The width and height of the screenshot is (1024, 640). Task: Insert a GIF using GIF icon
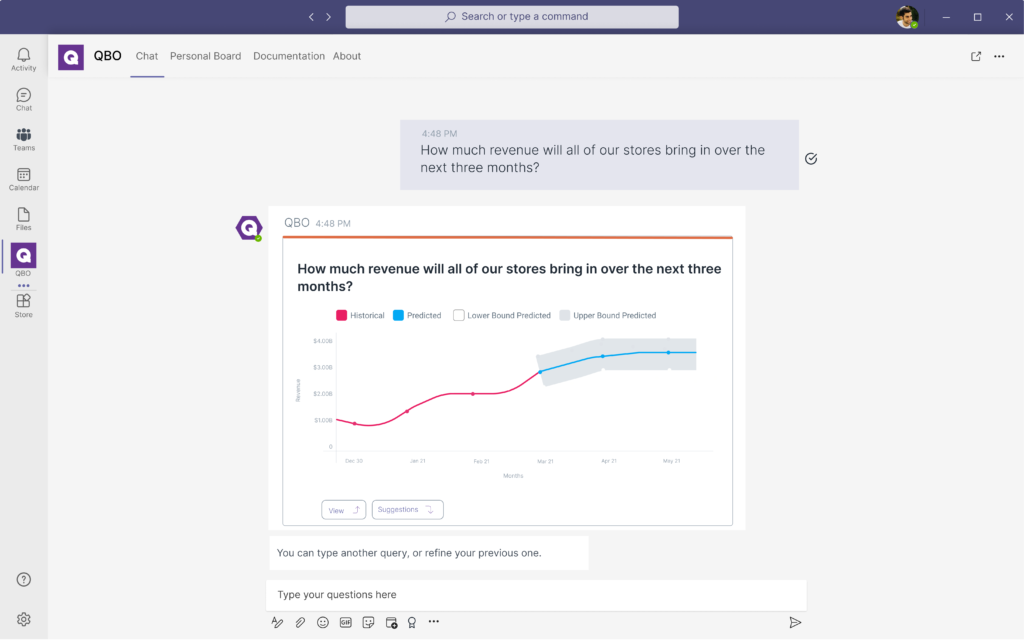pos(346,622)
